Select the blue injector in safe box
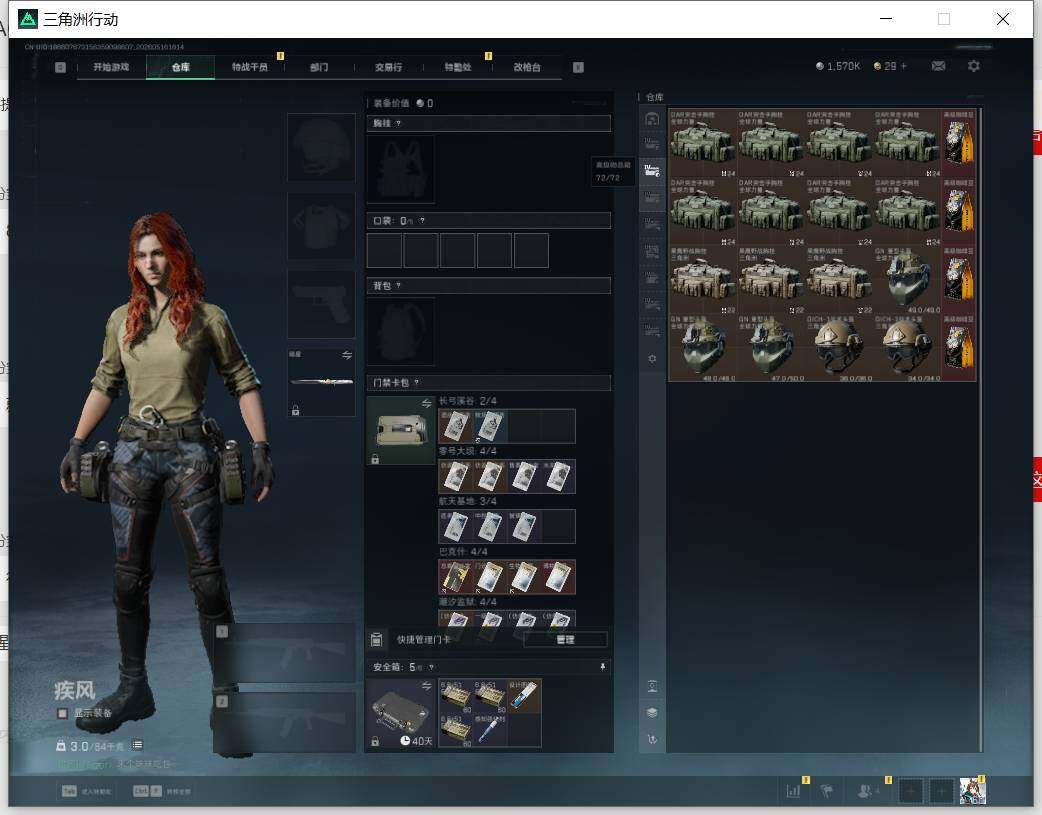 pyautogui.click(x=490, y=731)
